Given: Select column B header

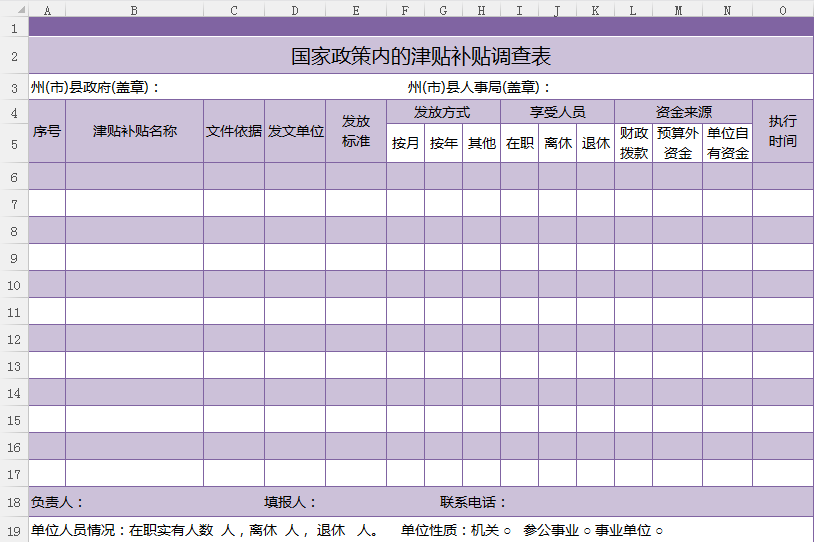Looking at the screenshot, I should click(x=134, y=10).
